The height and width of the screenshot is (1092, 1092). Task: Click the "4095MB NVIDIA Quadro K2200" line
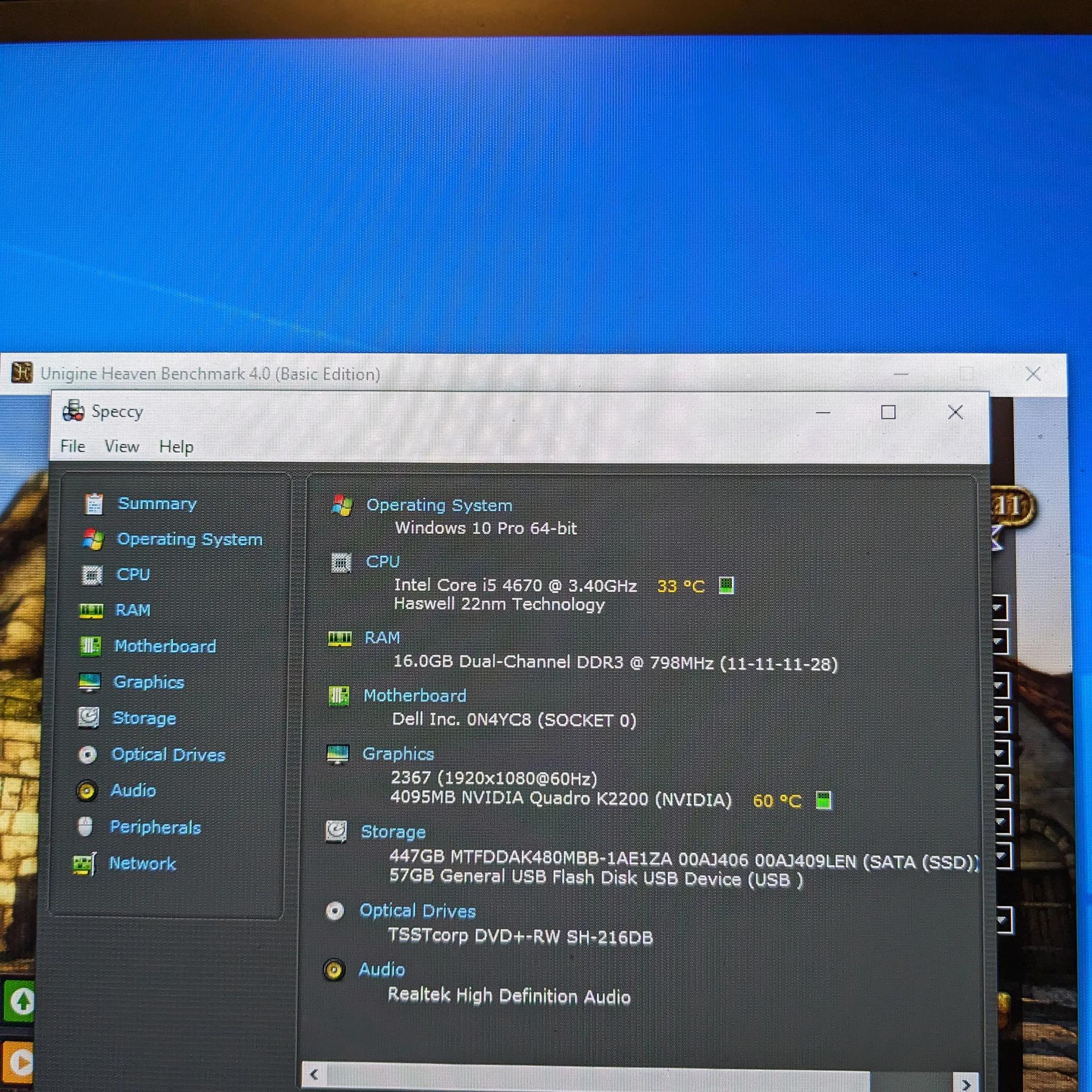(x=561, y=799)
